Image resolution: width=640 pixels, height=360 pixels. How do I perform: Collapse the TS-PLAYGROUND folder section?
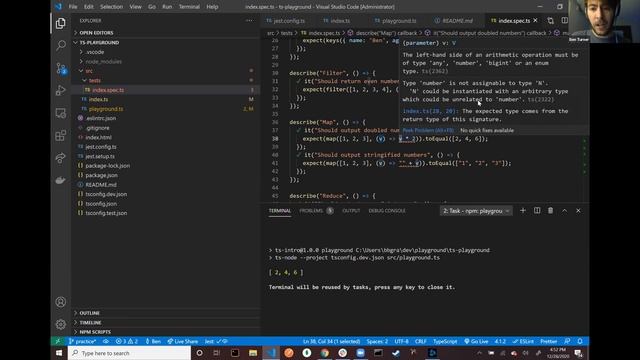pos(166,42)
